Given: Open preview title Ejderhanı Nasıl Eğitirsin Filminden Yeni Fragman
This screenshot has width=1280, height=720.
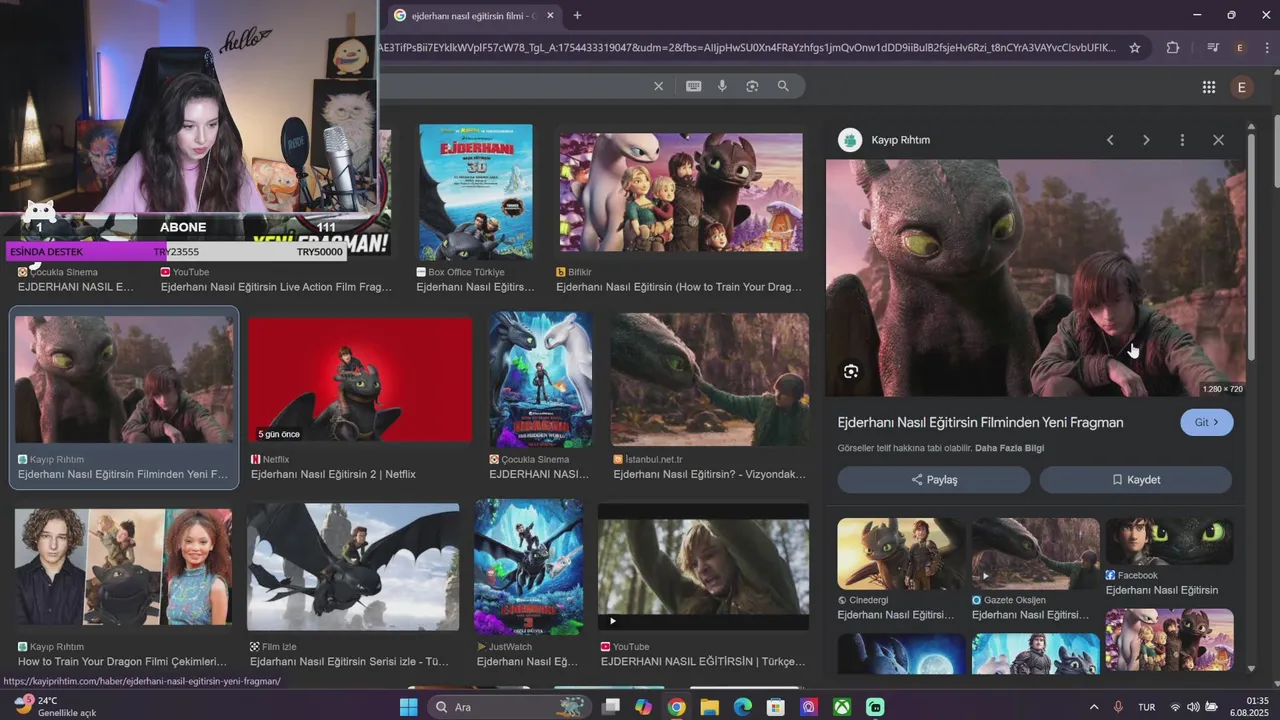Looking at the screenshot, I should (980, 422).
